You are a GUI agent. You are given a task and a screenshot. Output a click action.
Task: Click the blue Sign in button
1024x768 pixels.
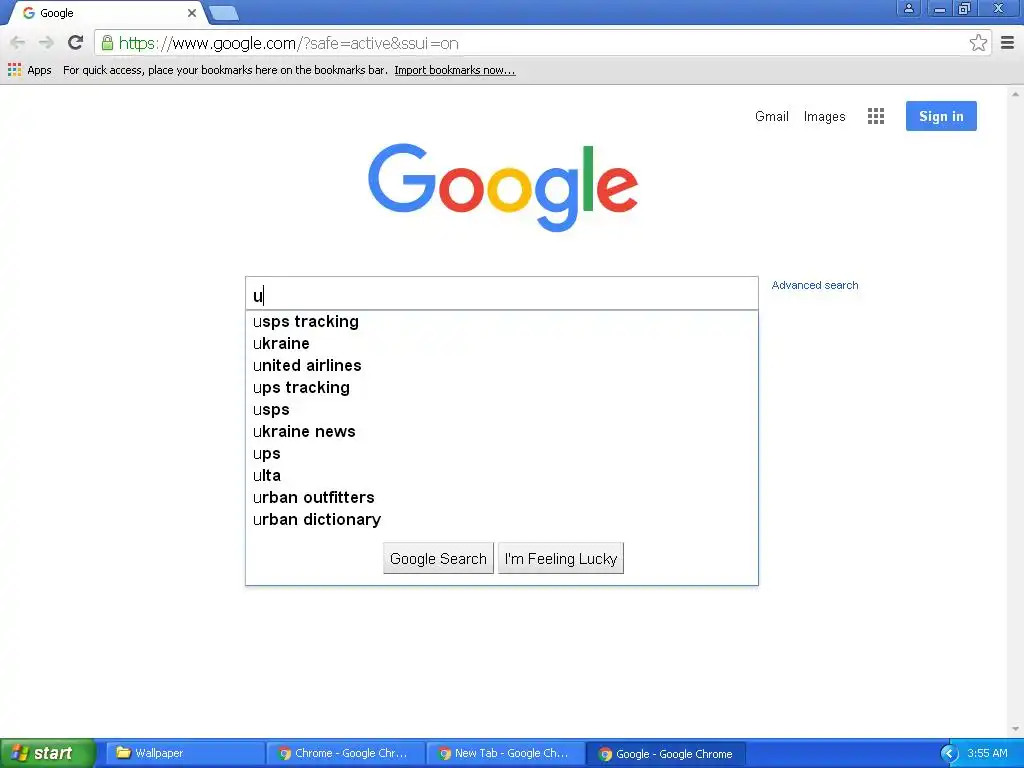[941, 116]
